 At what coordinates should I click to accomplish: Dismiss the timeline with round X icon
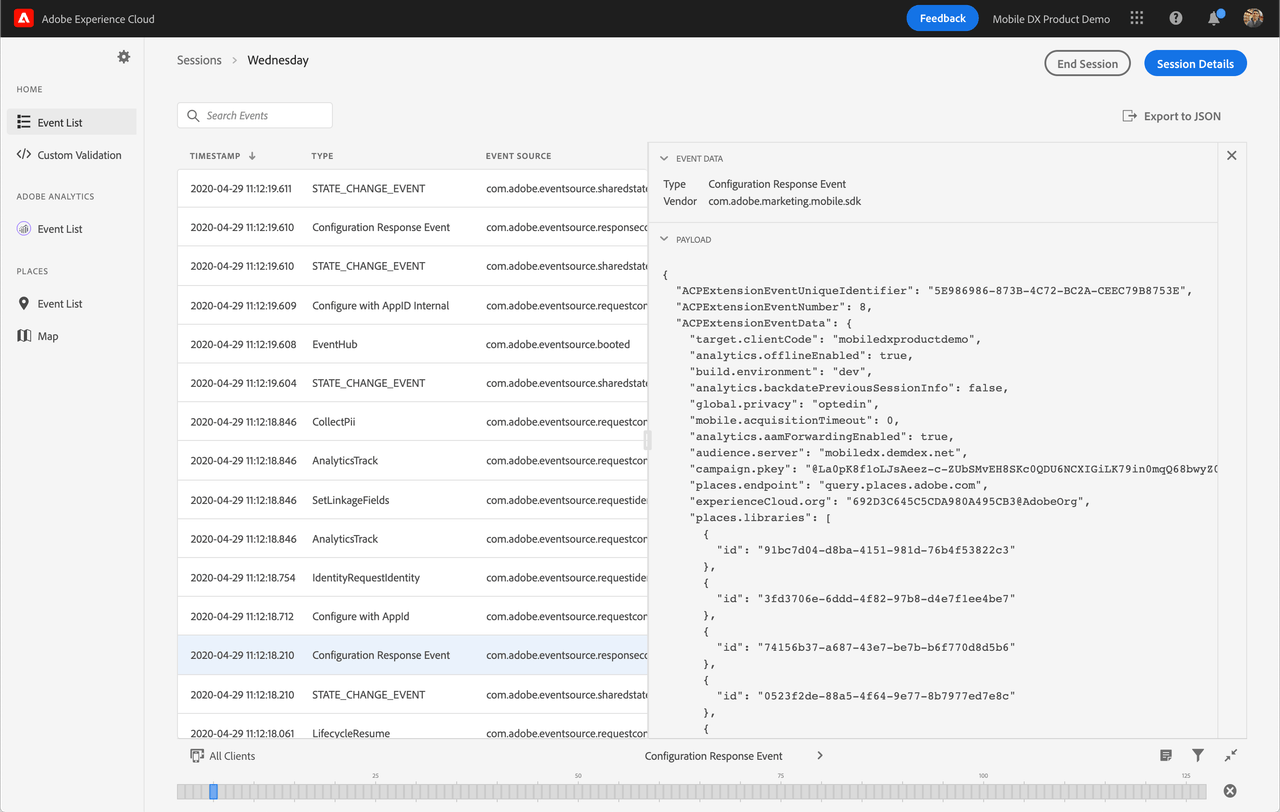tap(1230, 791)
